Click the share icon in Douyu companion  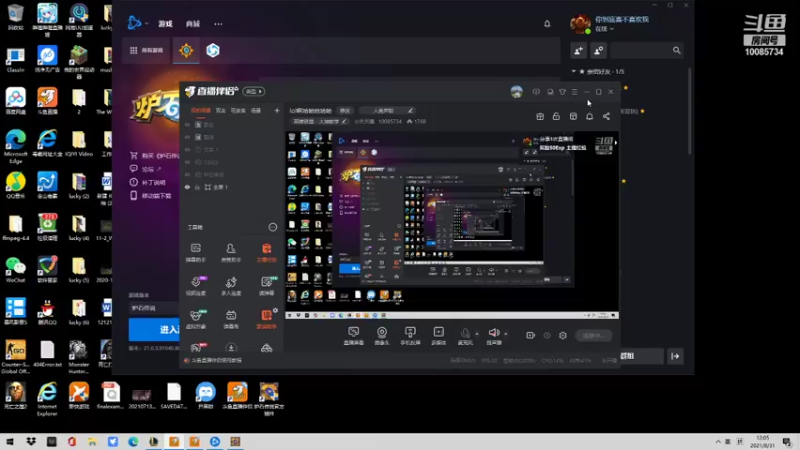click(606, 116)
